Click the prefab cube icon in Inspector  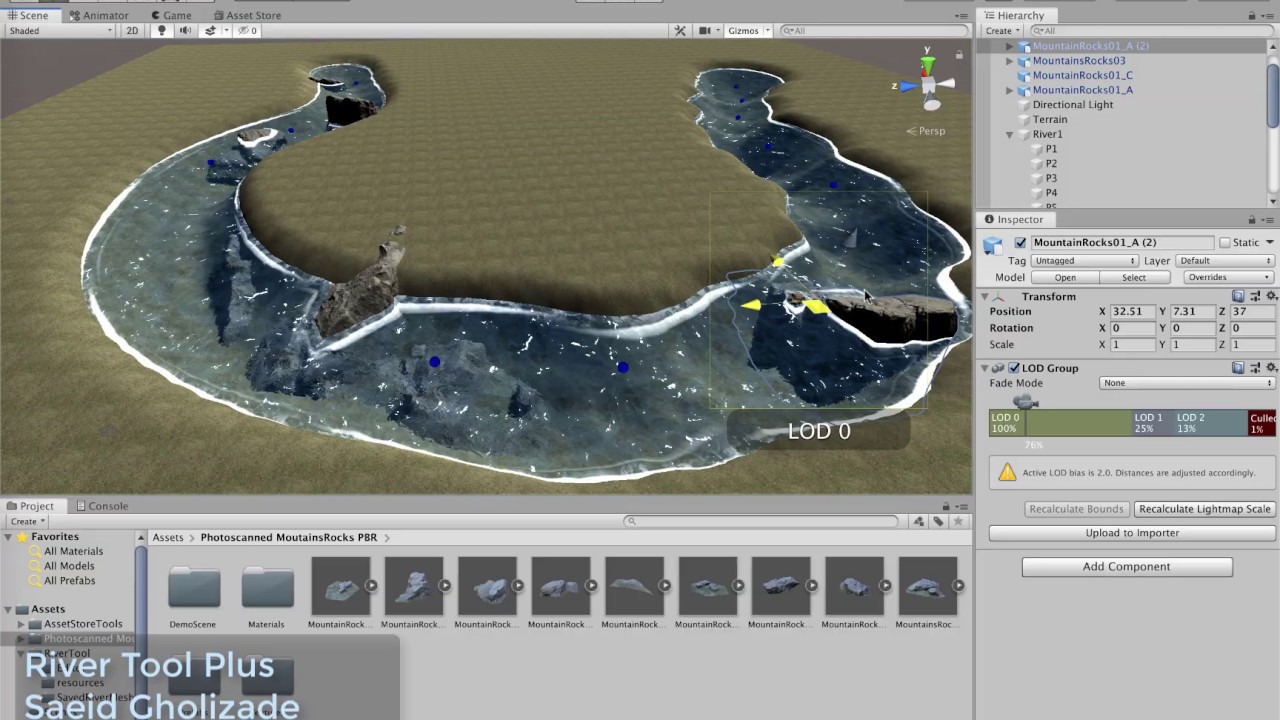(993, 245)
